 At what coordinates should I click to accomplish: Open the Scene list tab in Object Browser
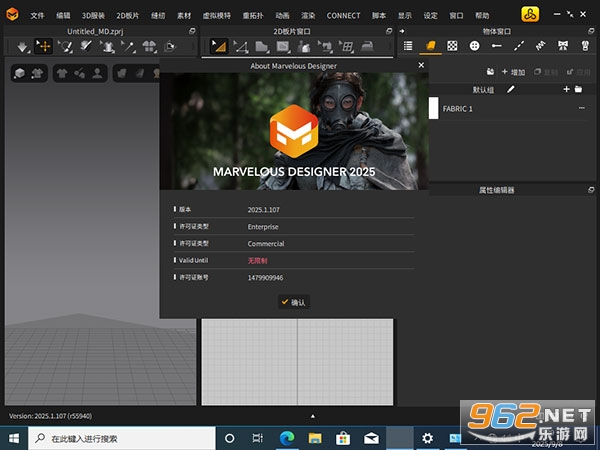tap(408, 46)
